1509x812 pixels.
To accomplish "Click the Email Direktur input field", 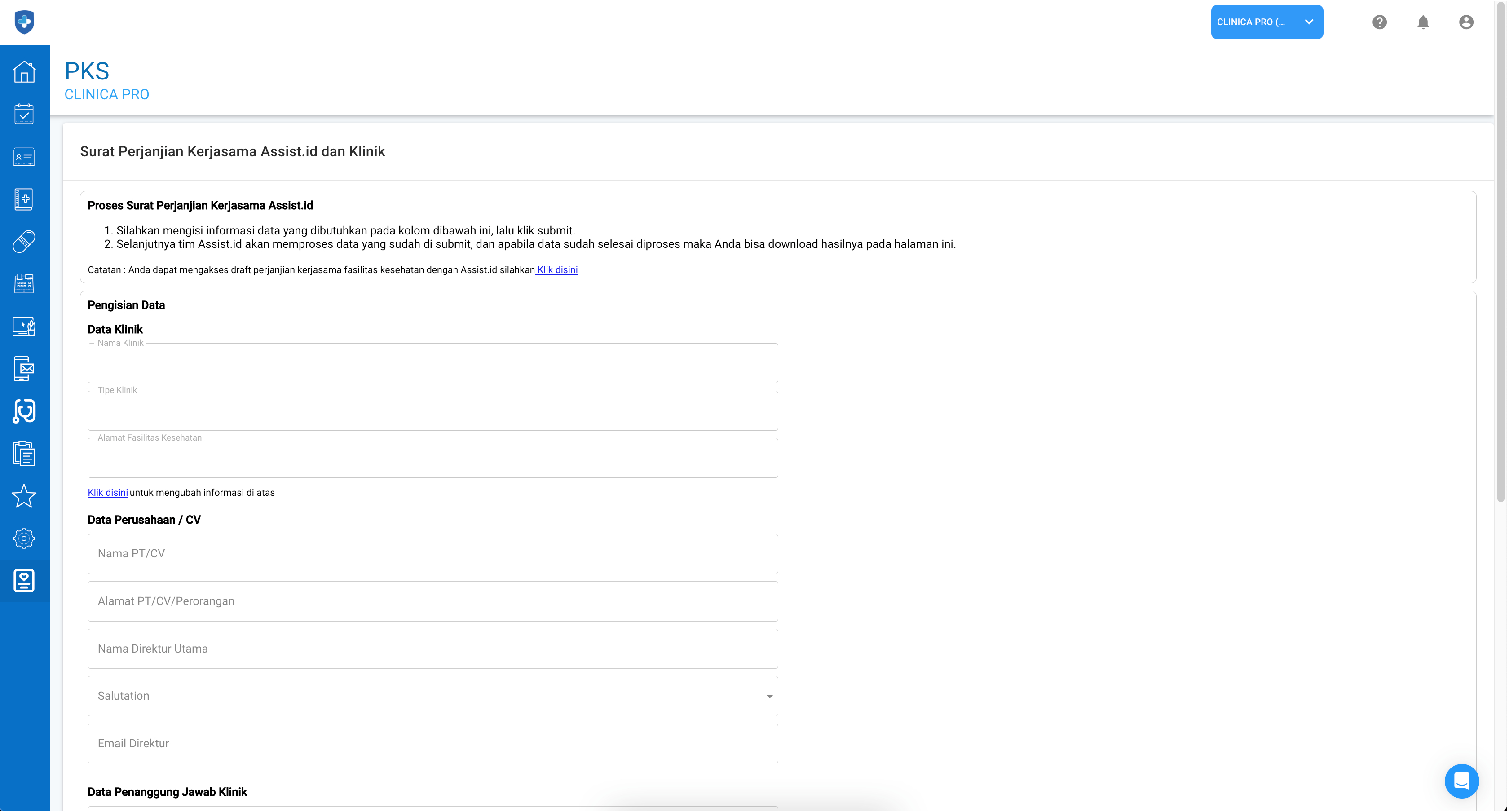I will [432, 743].
